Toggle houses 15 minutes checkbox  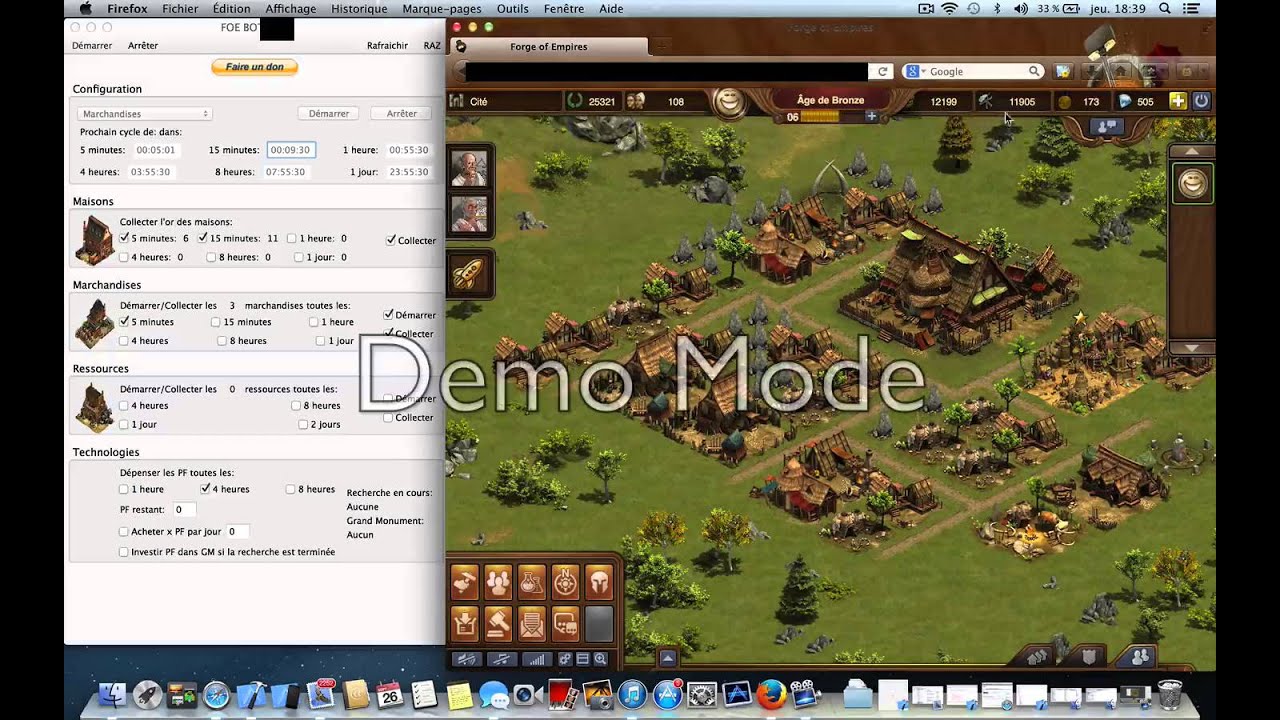click(202, 238)
